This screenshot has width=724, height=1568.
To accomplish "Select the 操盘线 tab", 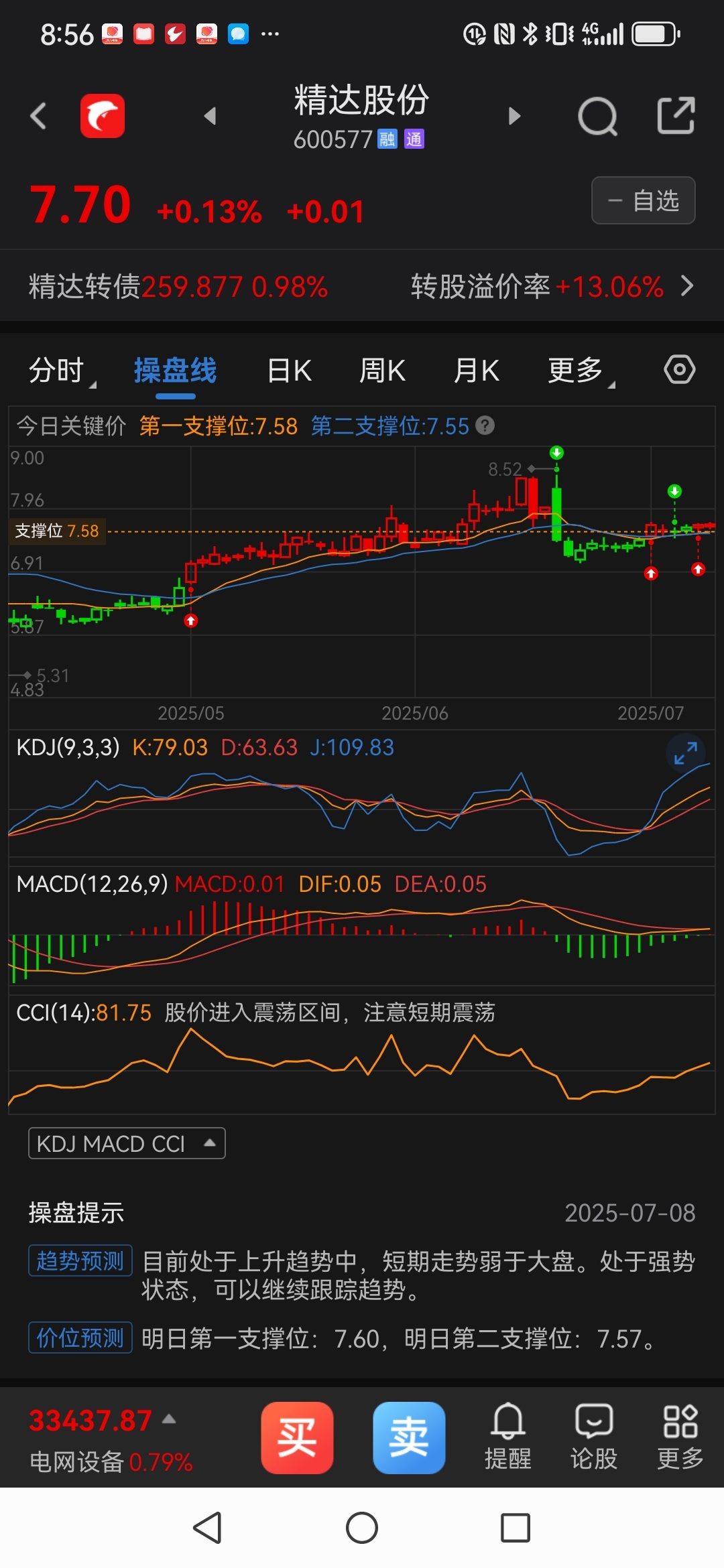I will click(176, 371).
